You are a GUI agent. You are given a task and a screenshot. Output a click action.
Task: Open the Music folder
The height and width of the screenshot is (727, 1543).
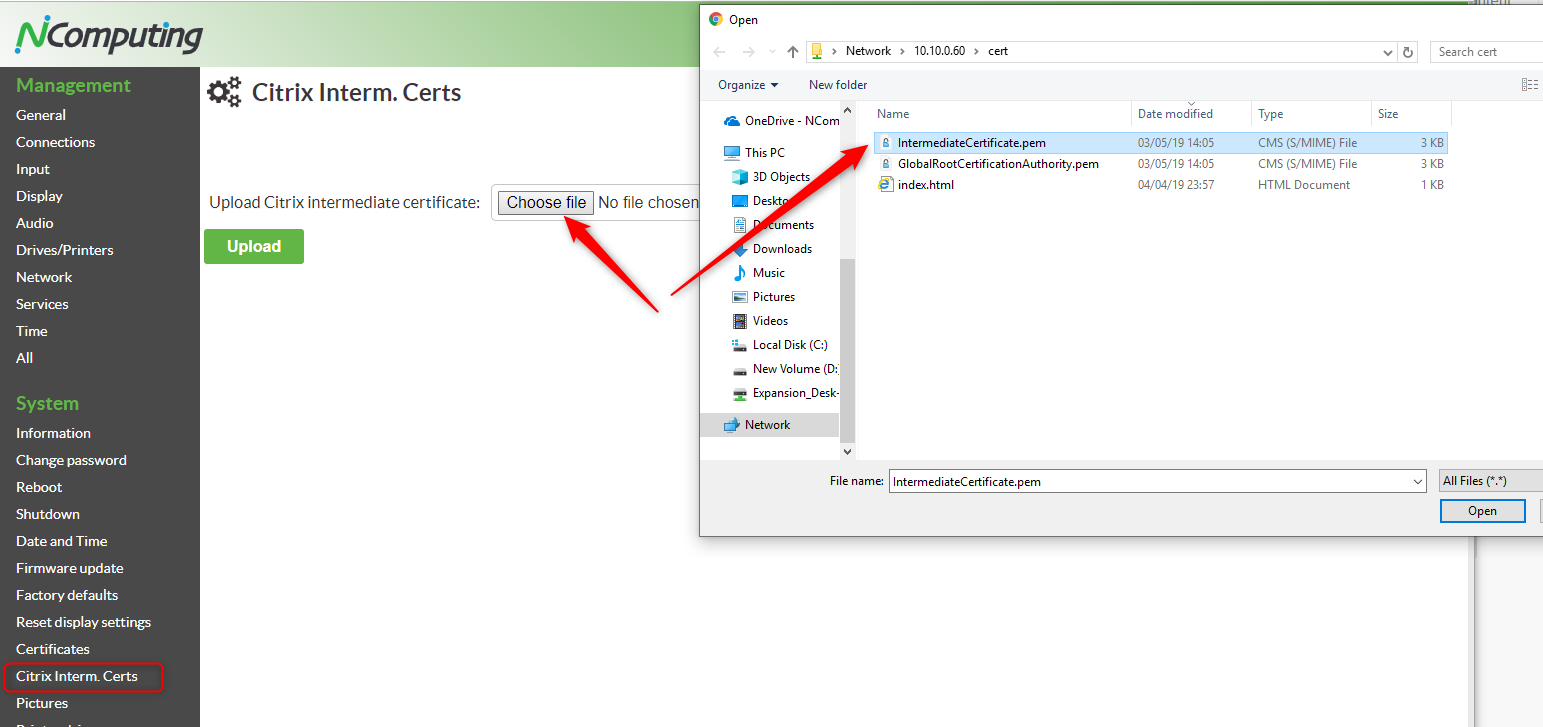pyautogui.click(x=759, y=273)
